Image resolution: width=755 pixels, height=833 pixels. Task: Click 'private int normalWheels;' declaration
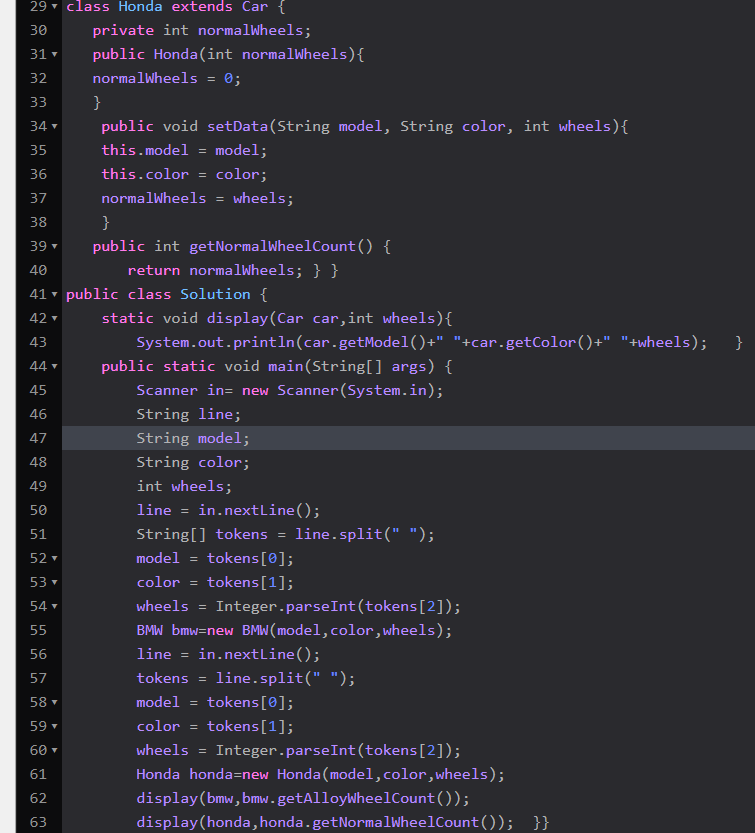point(202,30)
